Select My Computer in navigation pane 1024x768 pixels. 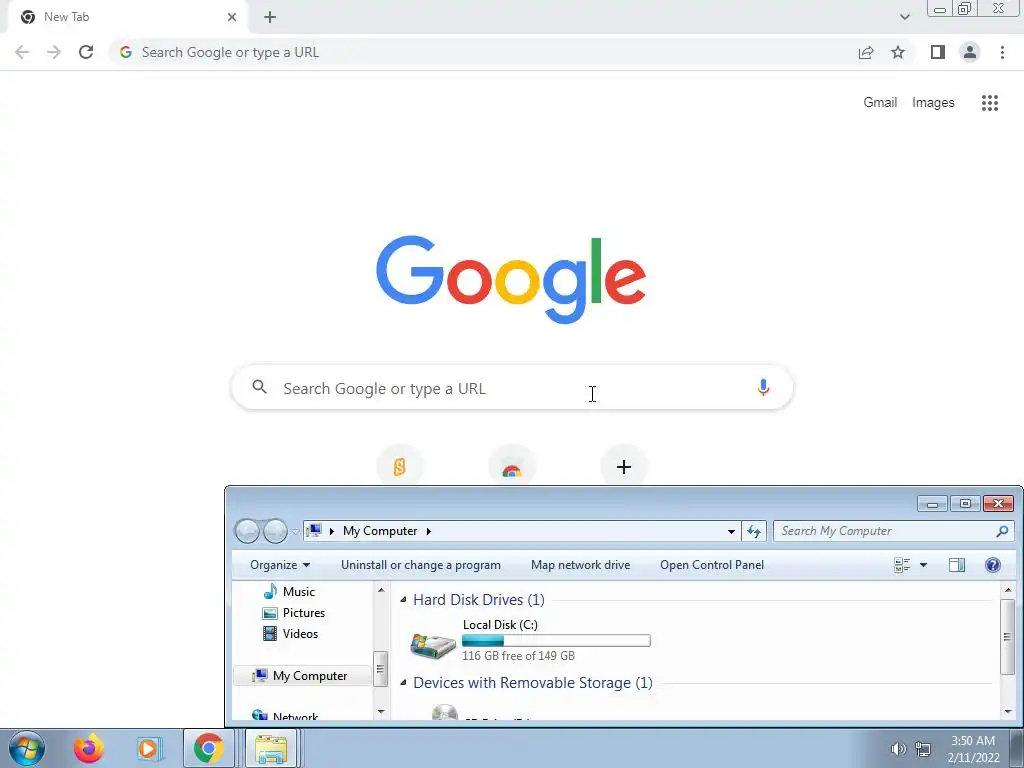tap(303, 676)
